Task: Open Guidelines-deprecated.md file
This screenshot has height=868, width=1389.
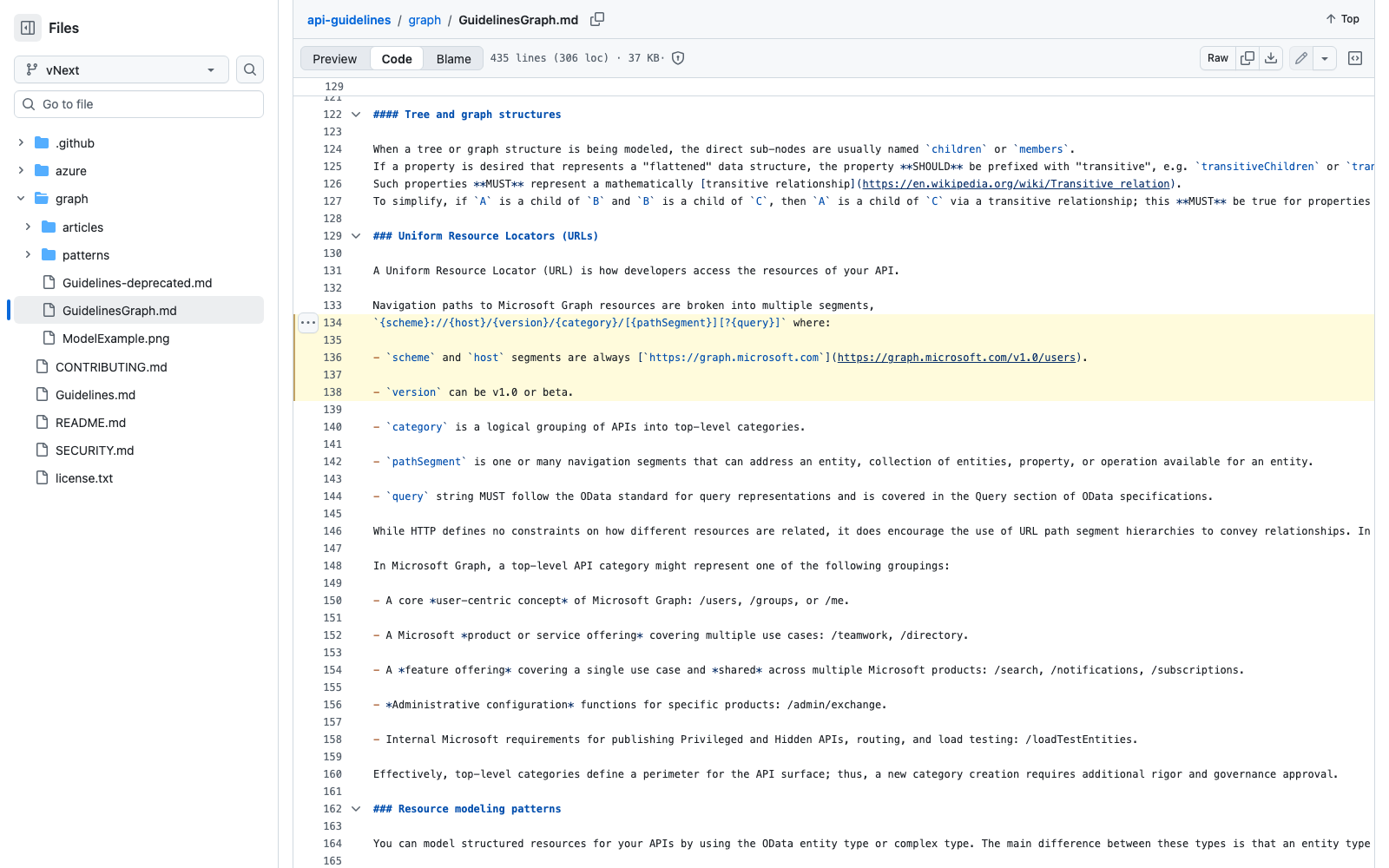Action: pyautogui.click(x=137, y=282)
